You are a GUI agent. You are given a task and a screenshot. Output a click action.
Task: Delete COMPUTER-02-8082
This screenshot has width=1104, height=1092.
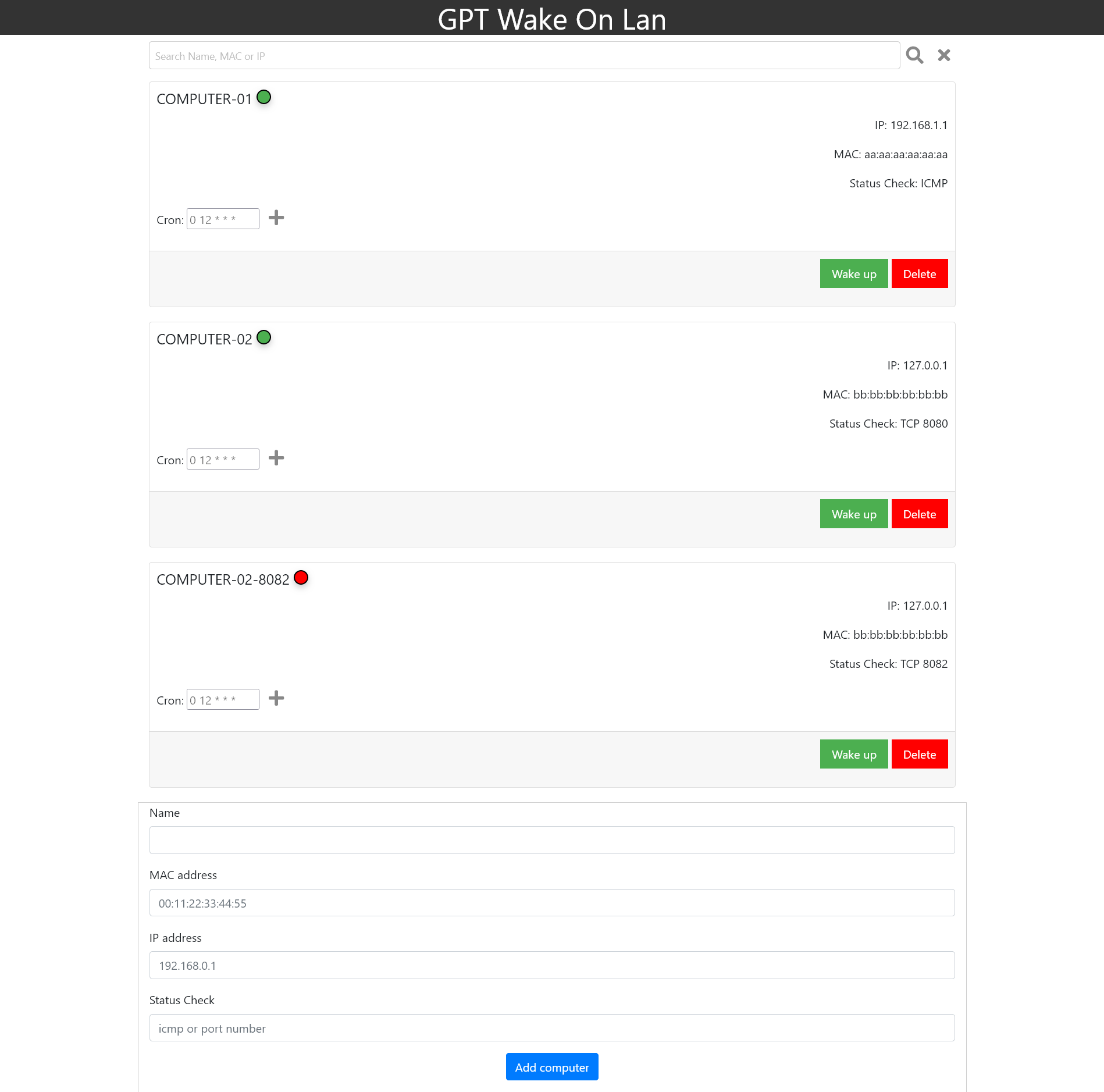pos(920,755)
